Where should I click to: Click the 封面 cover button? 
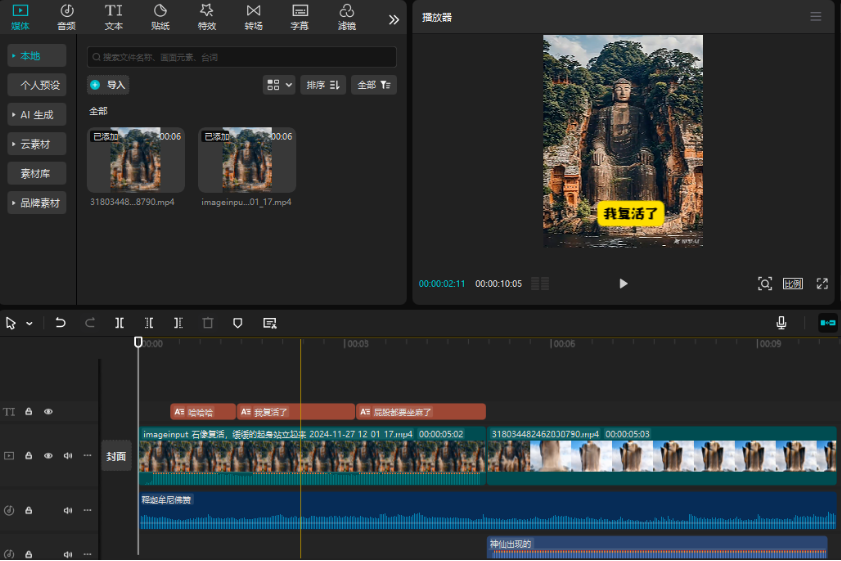coord(116,456)
